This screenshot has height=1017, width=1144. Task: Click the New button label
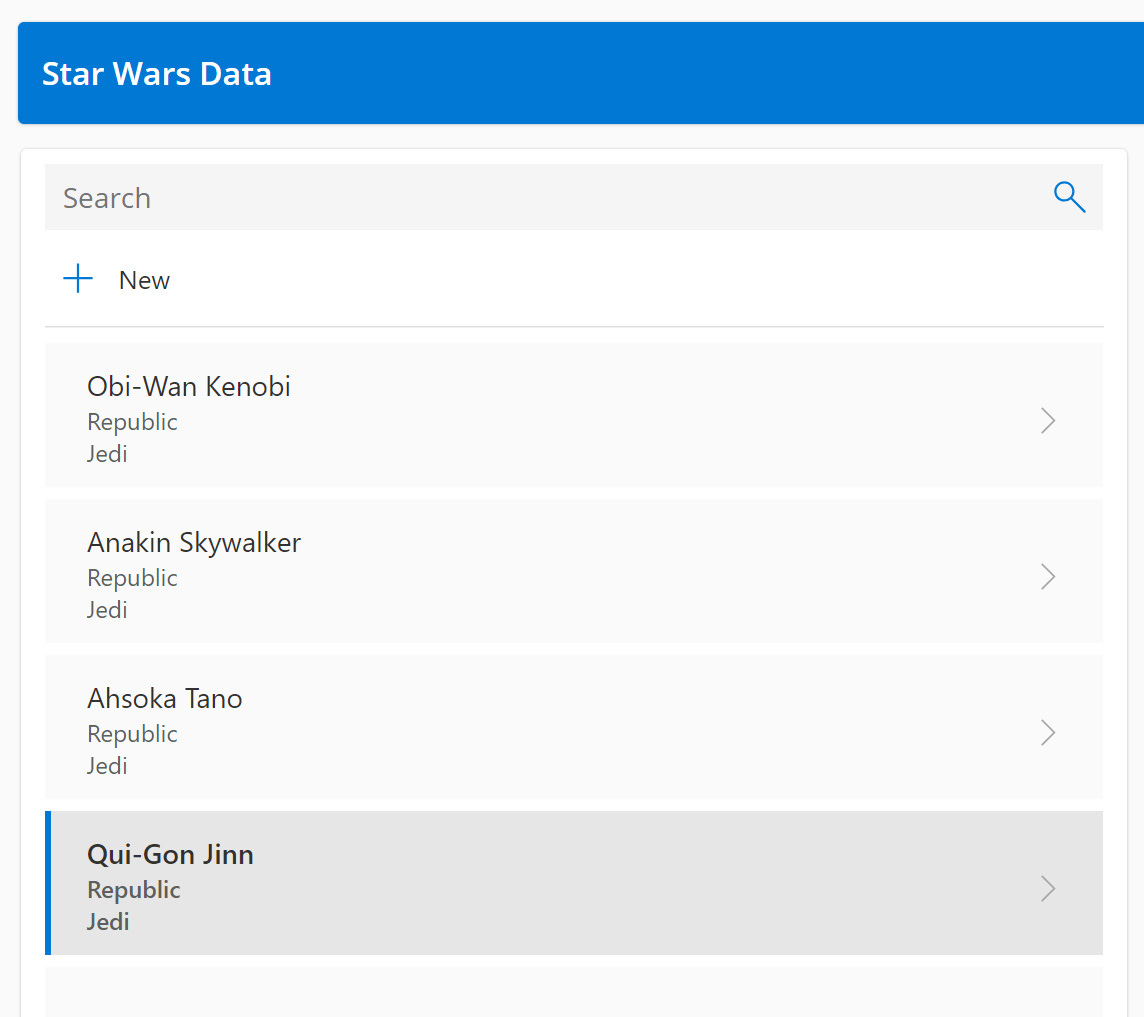(144, 280)
